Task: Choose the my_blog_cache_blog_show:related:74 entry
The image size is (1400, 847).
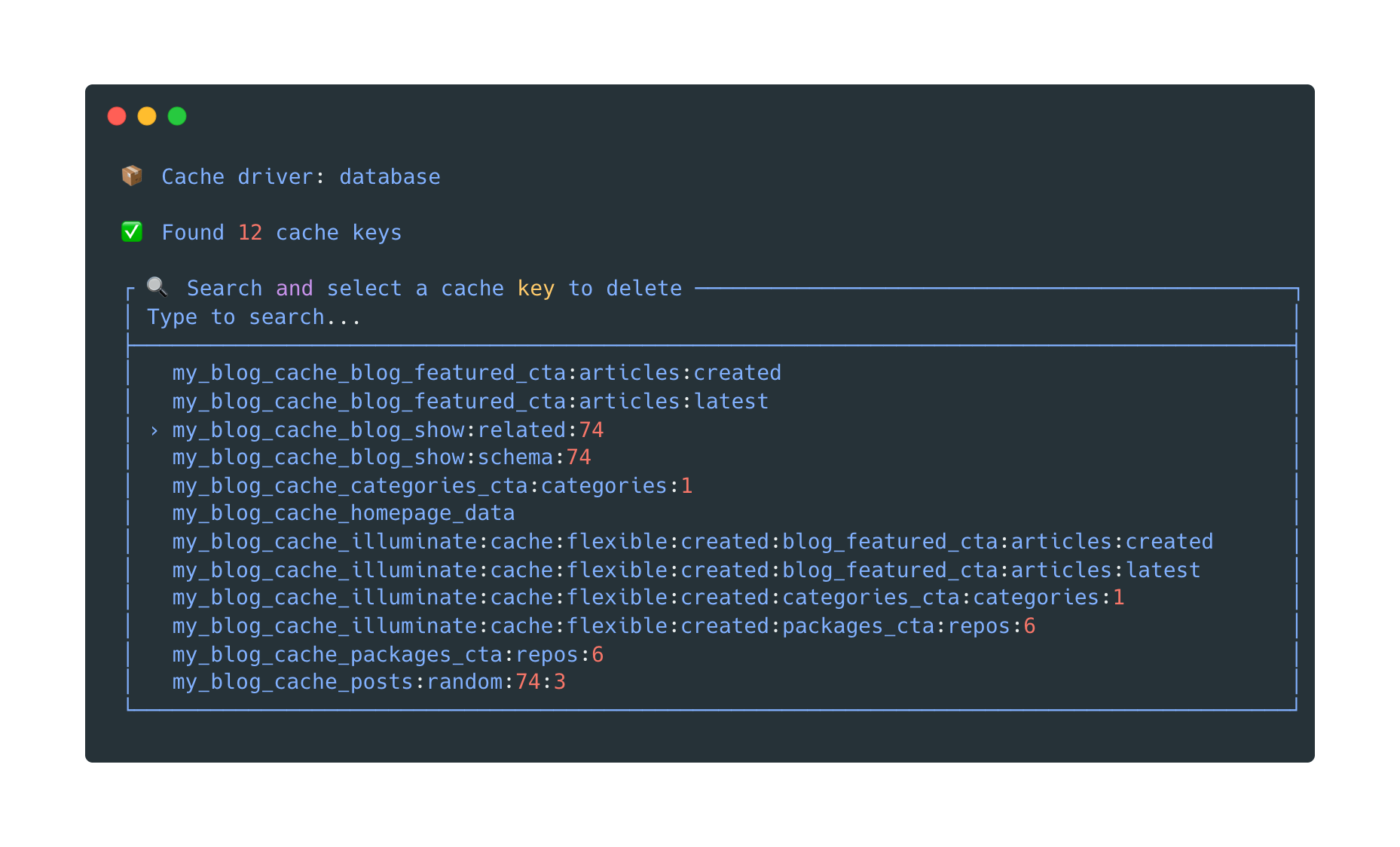Action: [x=387, y=430]
